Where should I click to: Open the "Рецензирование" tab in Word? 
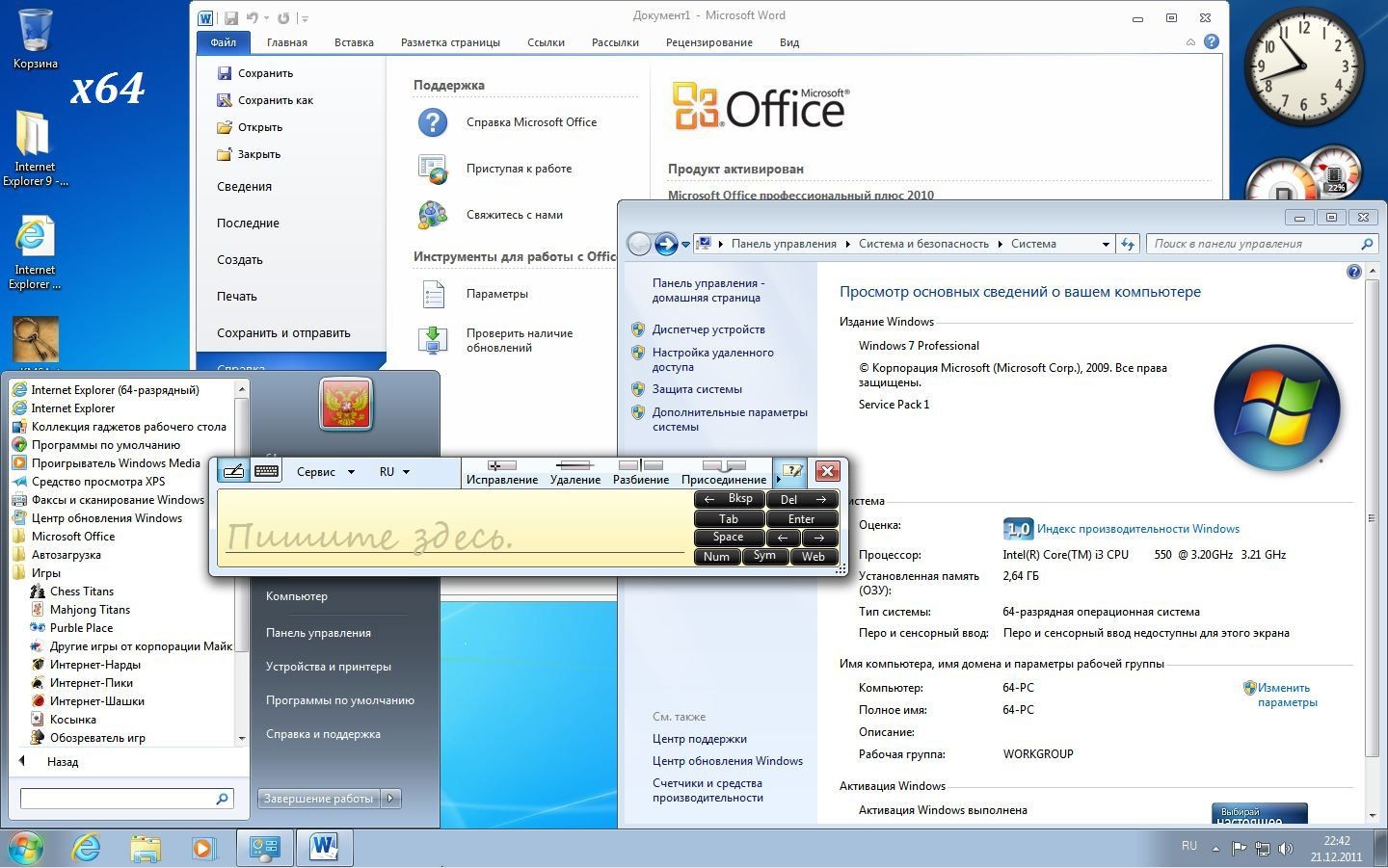(709, 42)
